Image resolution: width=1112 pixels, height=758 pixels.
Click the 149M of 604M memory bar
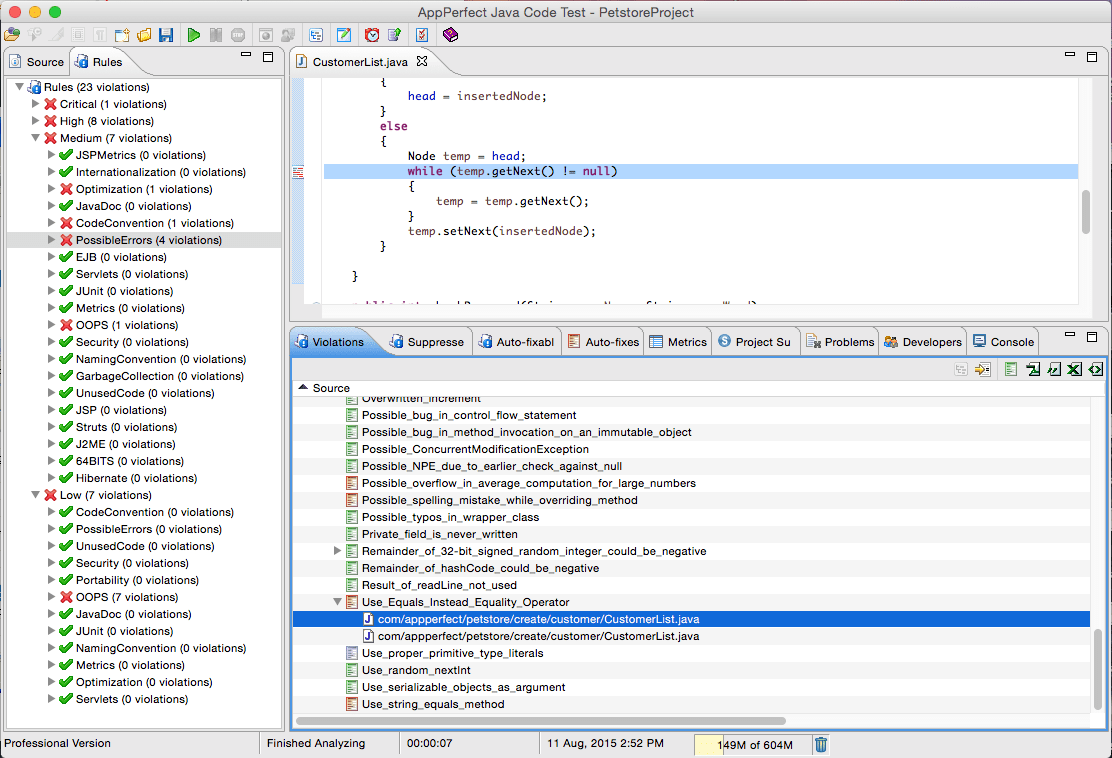753,745
